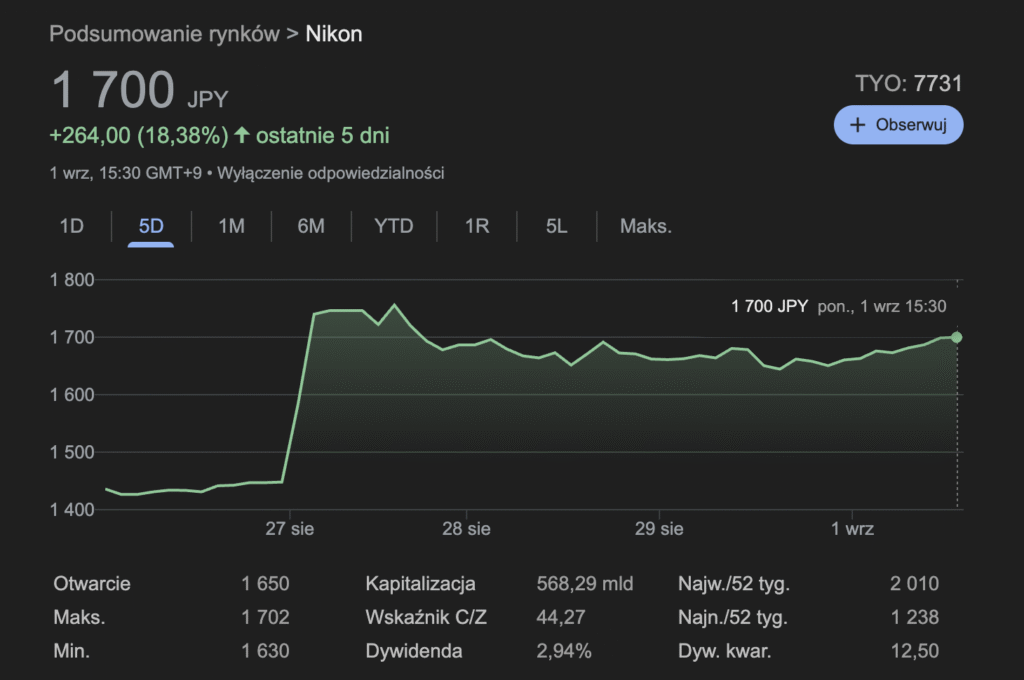
Task: Click the green chart endpoint marker dot
Action: click(957, 337)
